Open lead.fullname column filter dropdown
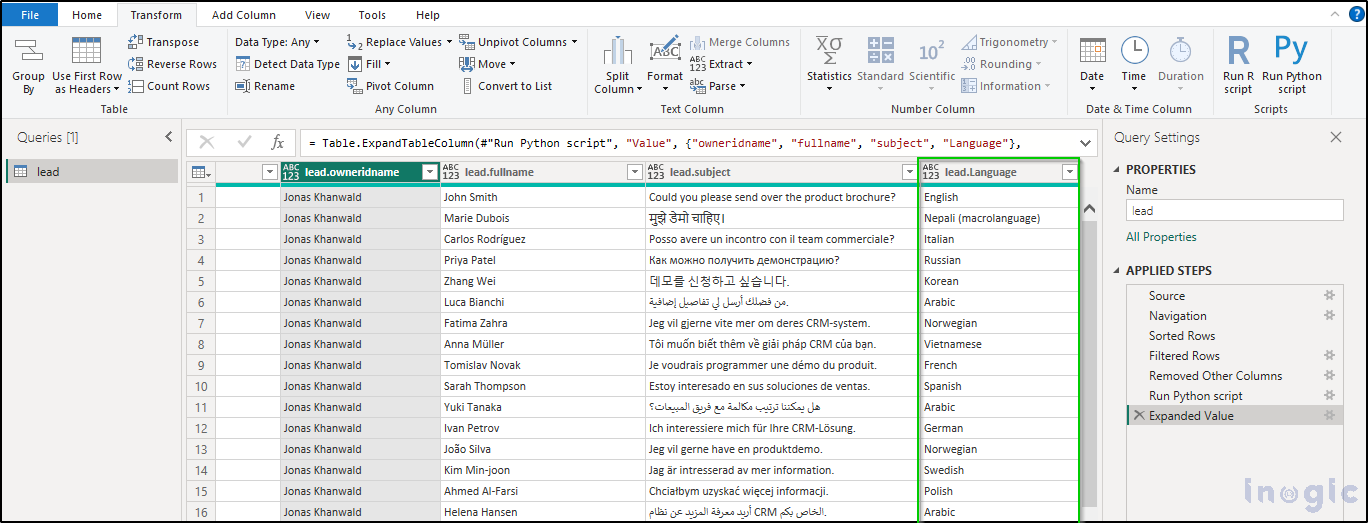The image size is (1368, 523). (634, 172)
